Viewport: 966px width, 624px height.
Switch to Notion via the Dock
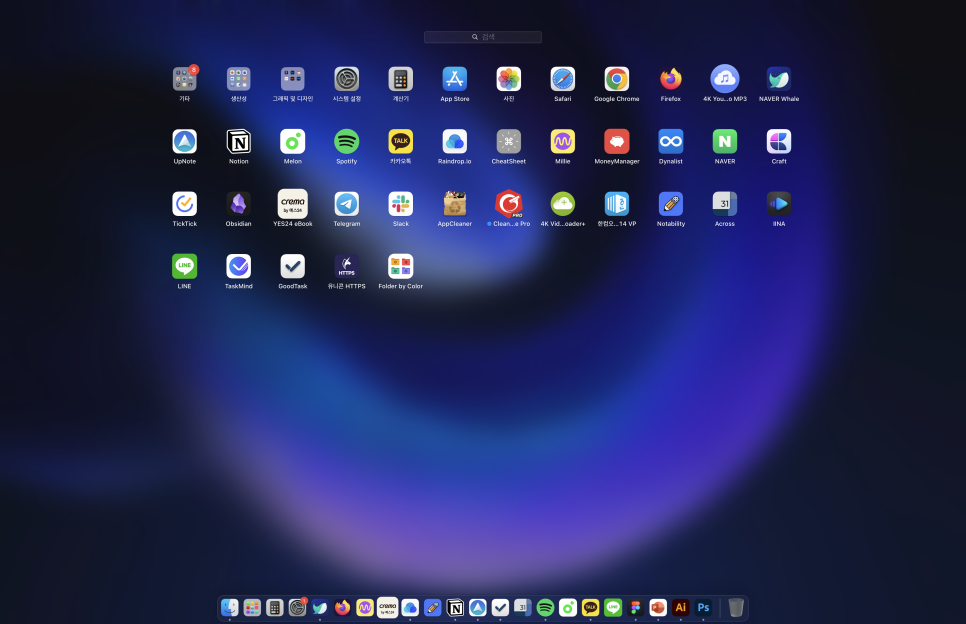point(455,608)
